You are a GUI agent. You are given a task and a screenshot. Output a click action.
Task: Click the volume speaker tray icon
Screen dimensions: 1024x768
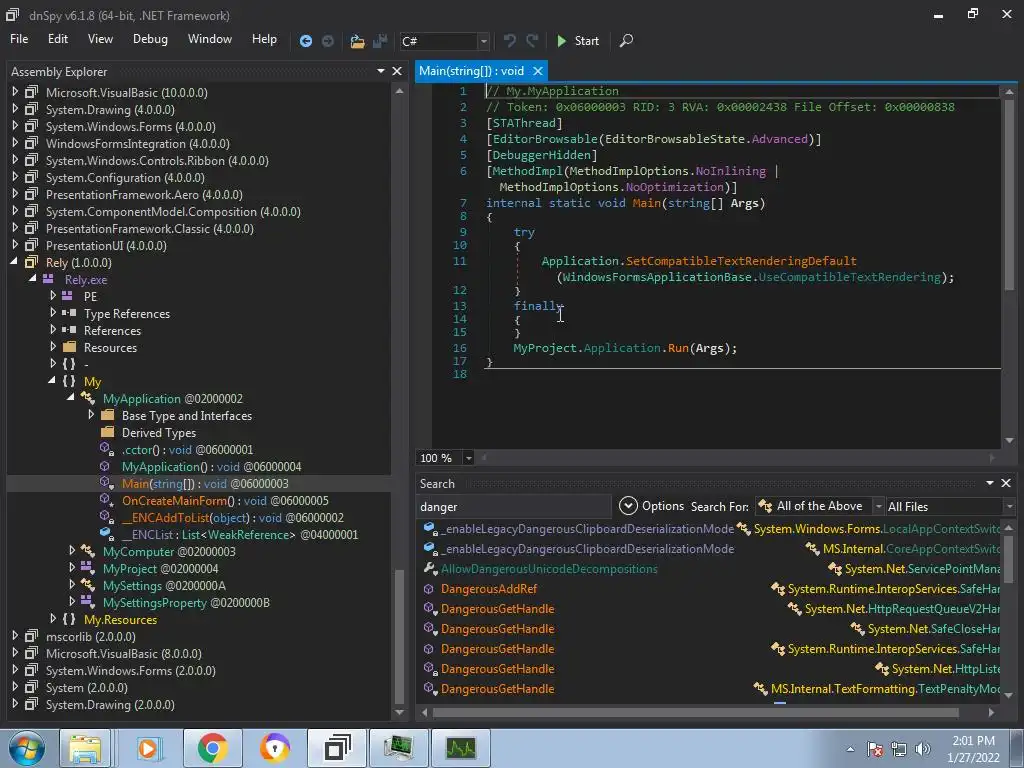tap(922, 749)
